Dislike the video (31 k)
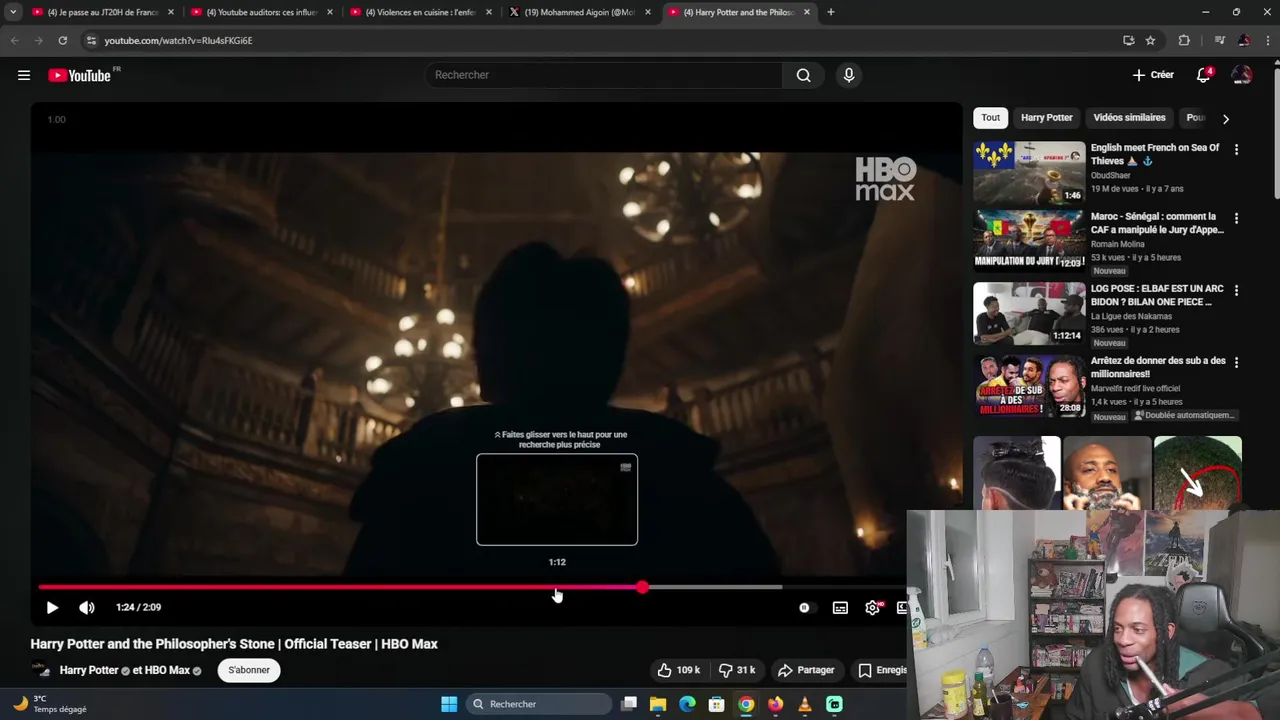 (738, 670)
